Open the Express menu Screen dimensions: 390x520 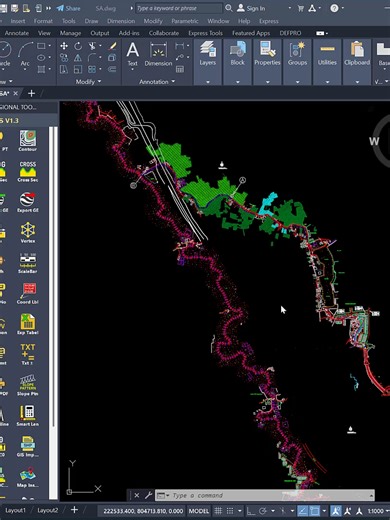click(x=269, y=21)
